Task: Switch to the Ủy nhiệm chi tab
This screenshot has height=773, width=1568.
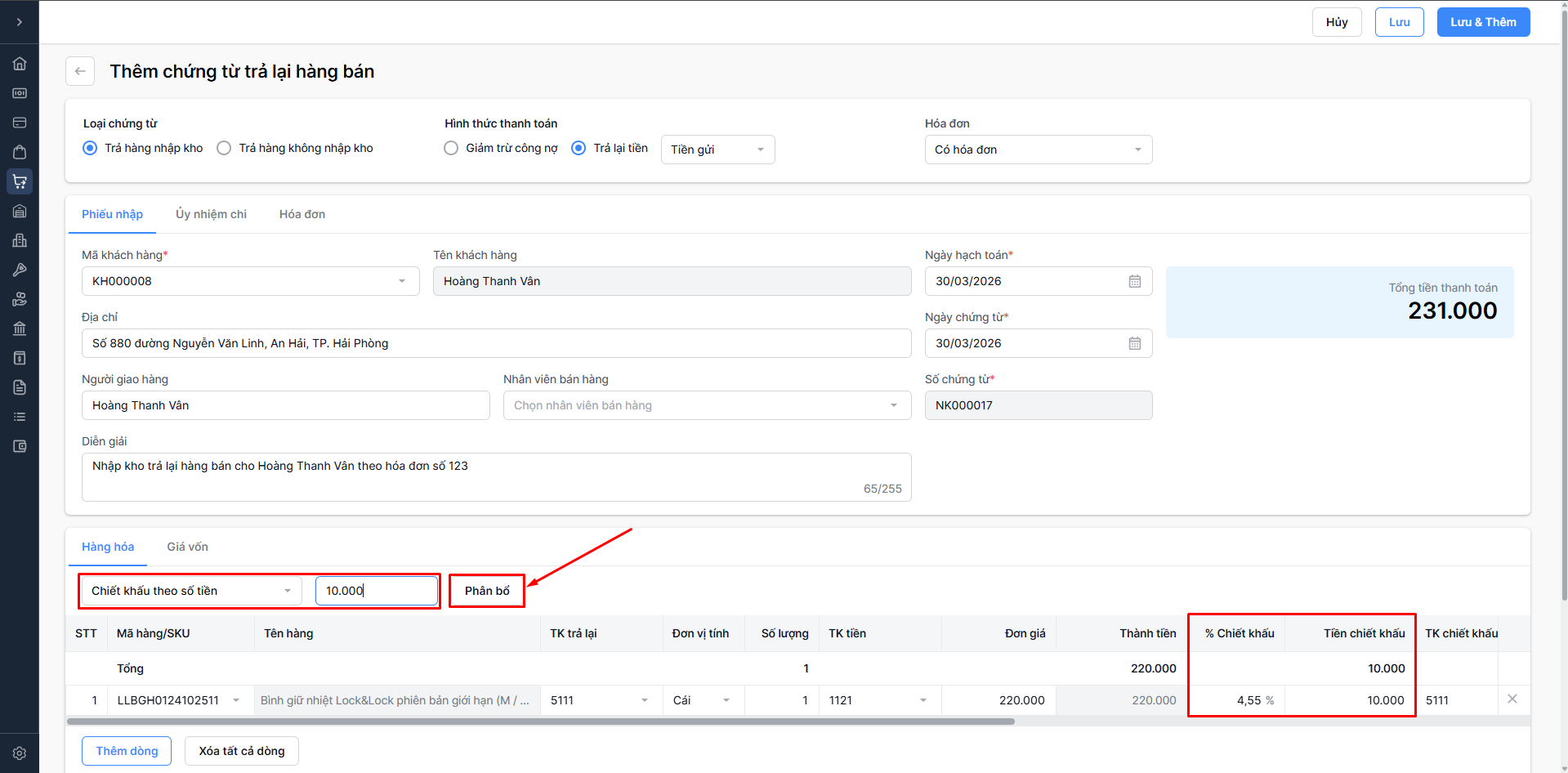Action: coord(211,214)
